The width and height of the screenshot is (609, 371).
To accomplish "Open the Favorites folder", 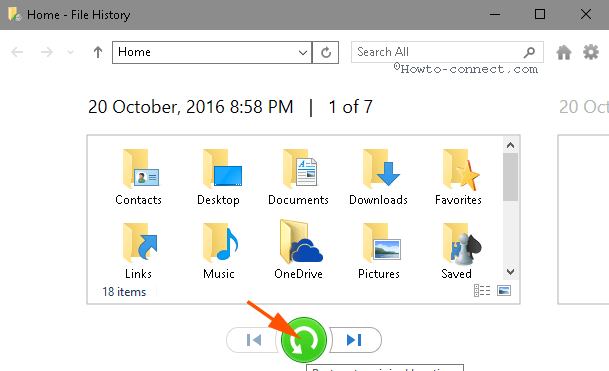I will (x=458, y=177).
